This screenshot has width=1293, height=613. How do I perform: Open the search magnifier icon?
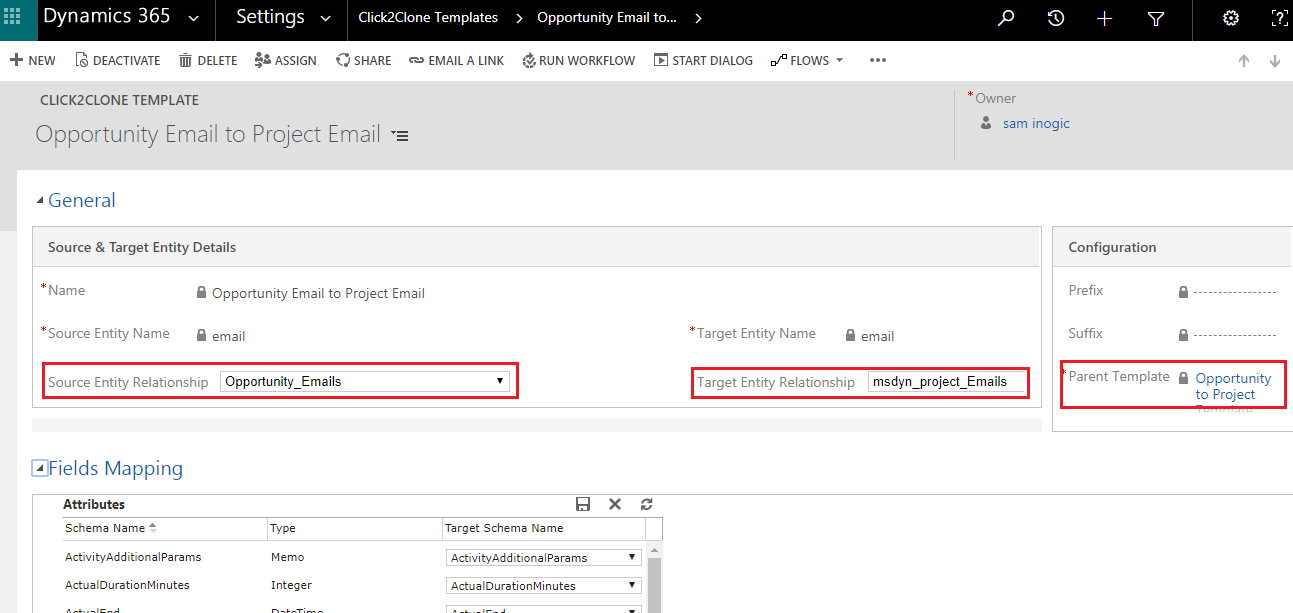tap(1006, 18)
